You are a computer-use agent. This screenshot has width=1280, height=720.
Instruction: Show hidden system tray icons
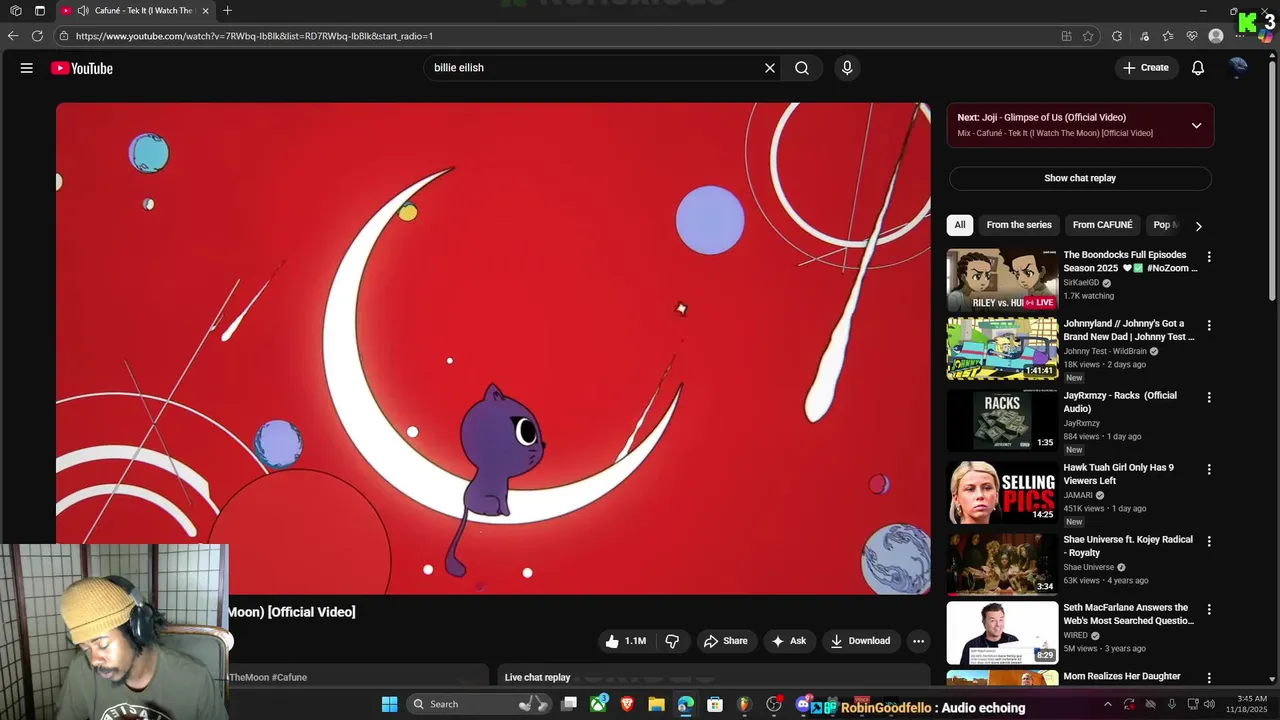(x=1109, y=704)
